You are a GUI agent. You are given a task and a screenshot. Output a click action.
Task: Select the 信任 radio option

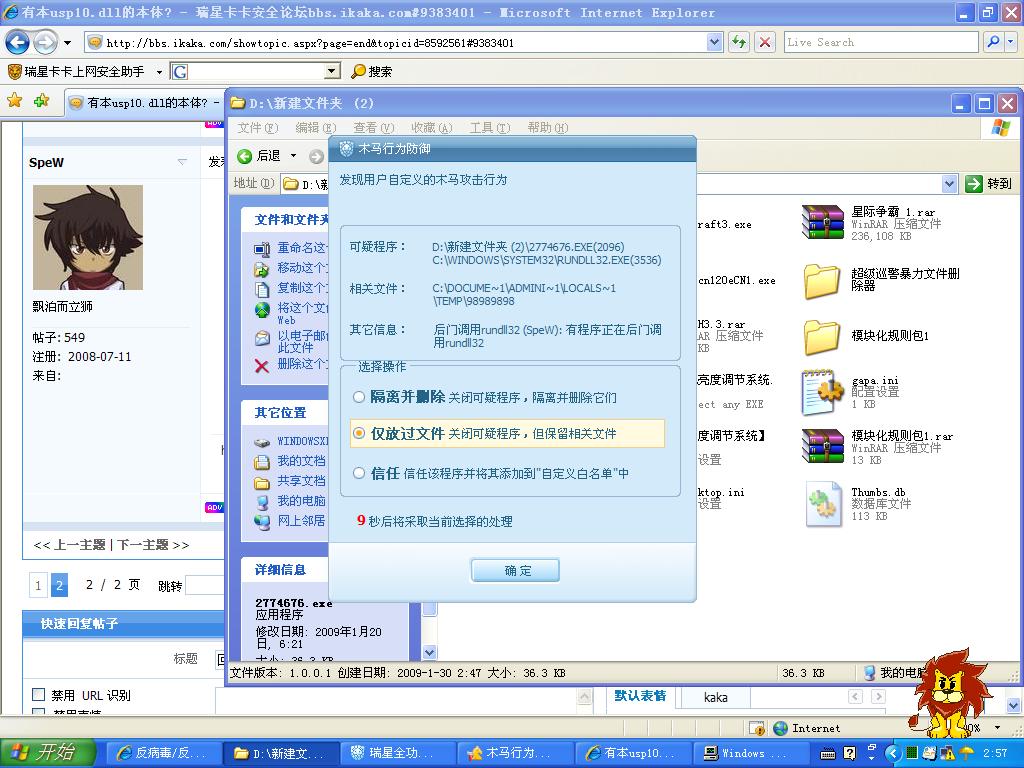359,473
